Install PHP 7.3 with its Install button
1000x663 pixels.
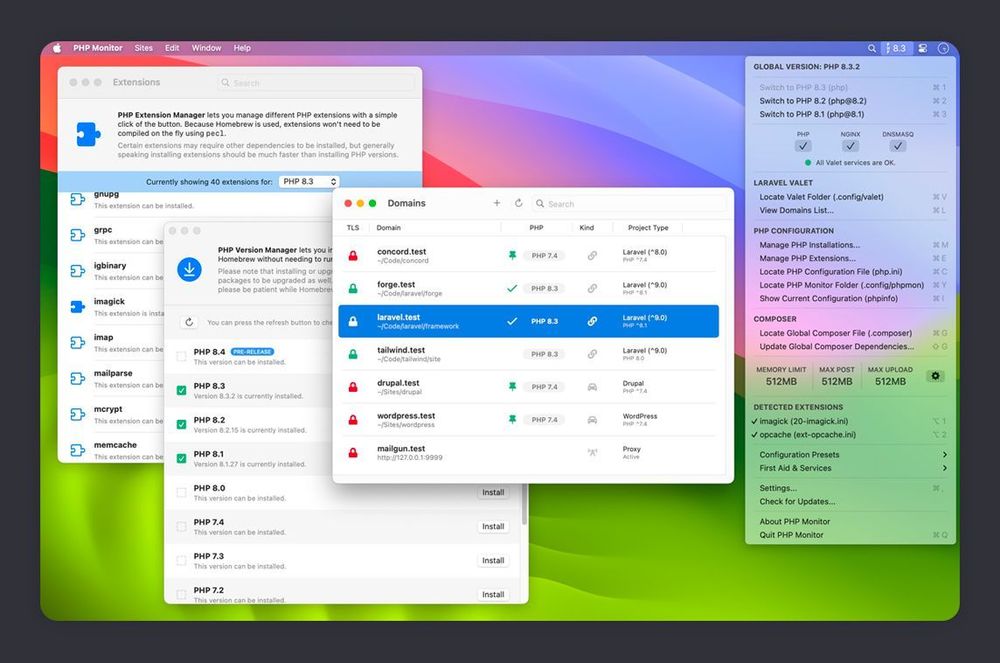(x=493, y=560)
